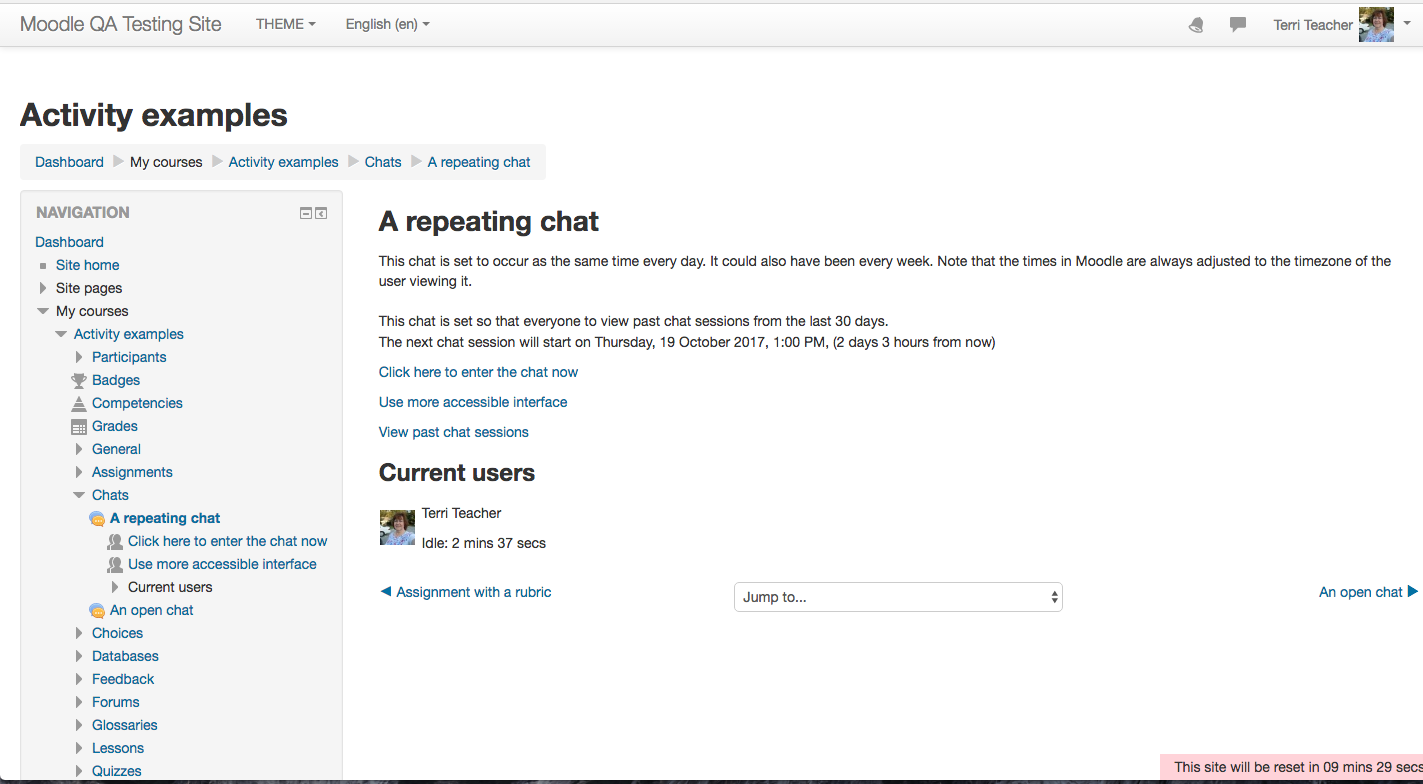
Task: Click Terri Teacher name under Current users
Action: pos(461,513)
